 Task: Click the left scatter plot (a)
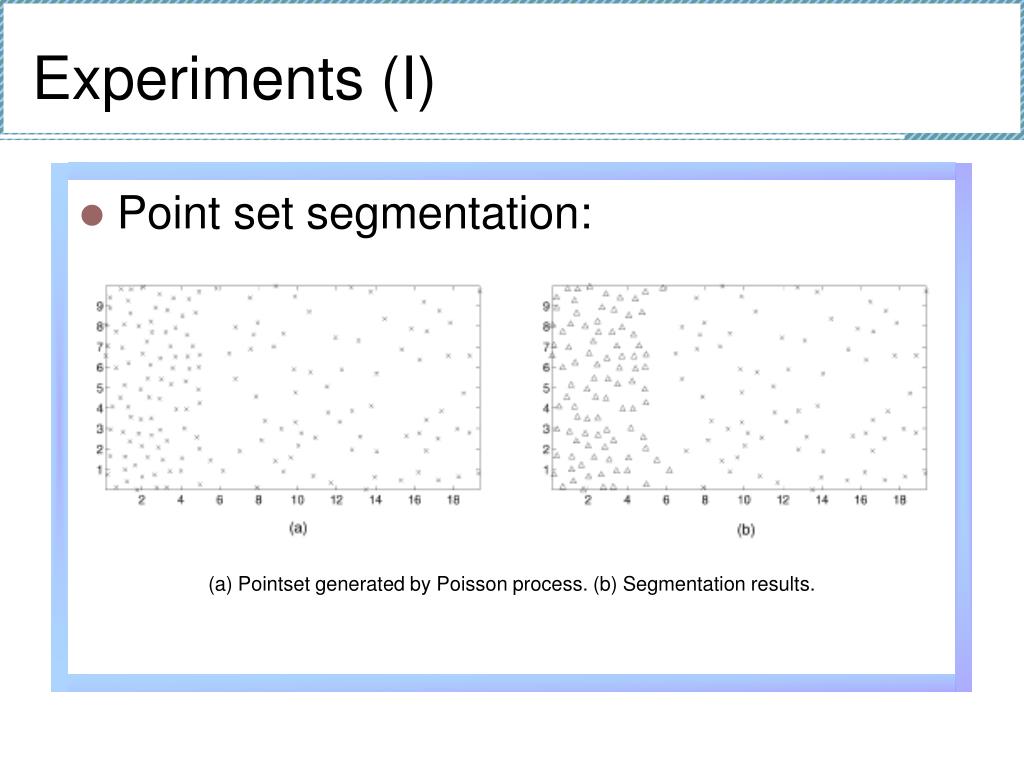(293, 387)
